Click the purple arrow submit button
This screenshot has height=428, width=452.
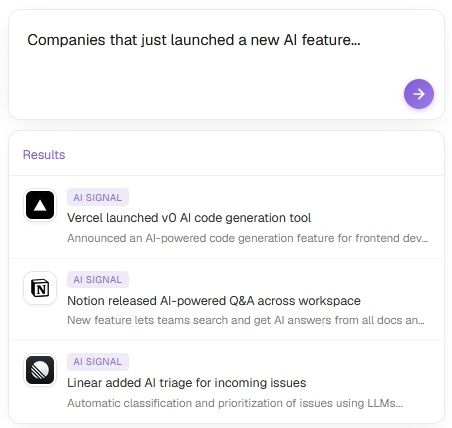tap(419, 94)
